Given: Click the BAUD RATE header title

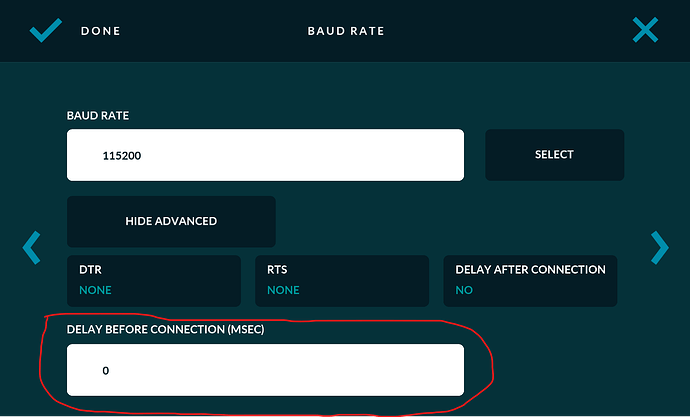Looking at the screenshot, I should coord(345,31).
